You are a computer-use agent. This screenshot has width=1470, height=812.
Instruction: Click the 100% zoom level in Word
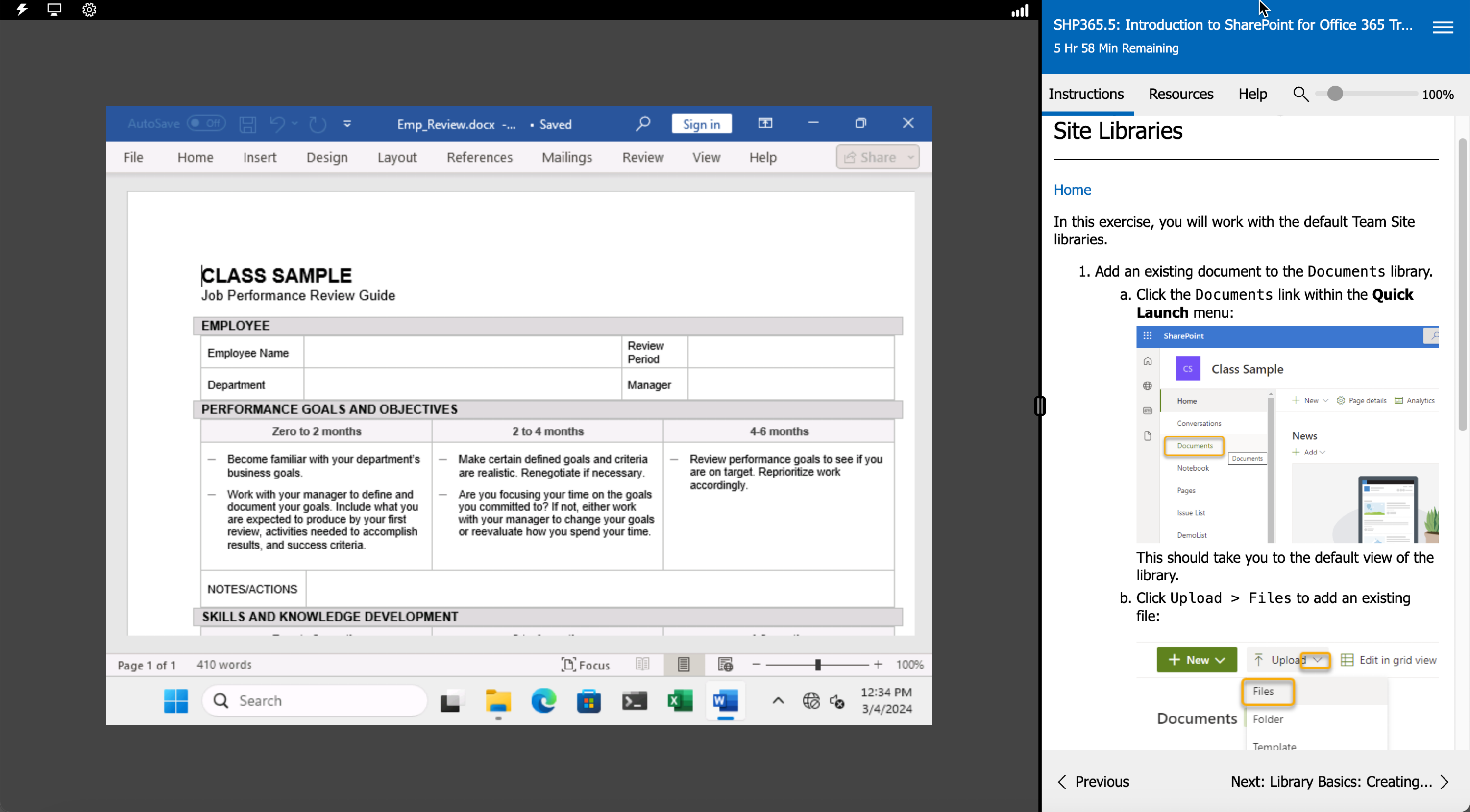click(909, 664)
